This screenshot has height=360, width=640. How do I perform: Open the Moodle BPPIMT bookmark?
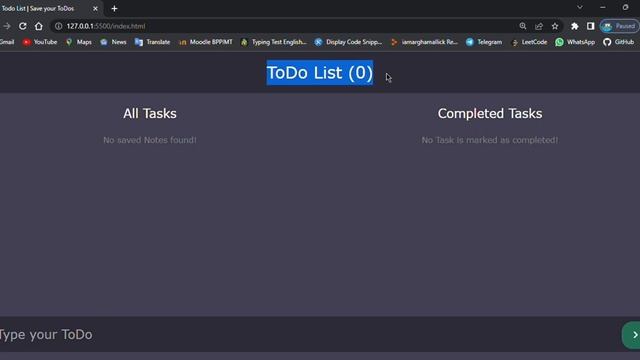click(206, 42)
